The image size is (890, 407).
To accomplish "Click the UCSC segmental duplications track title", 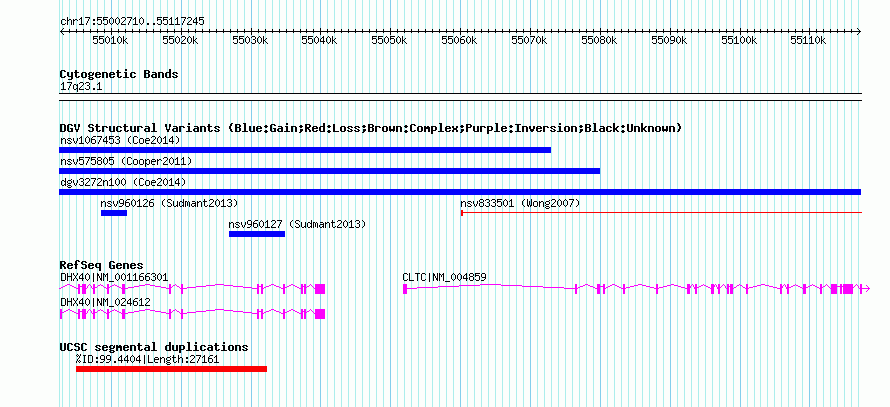I will [x=154, y=347].
